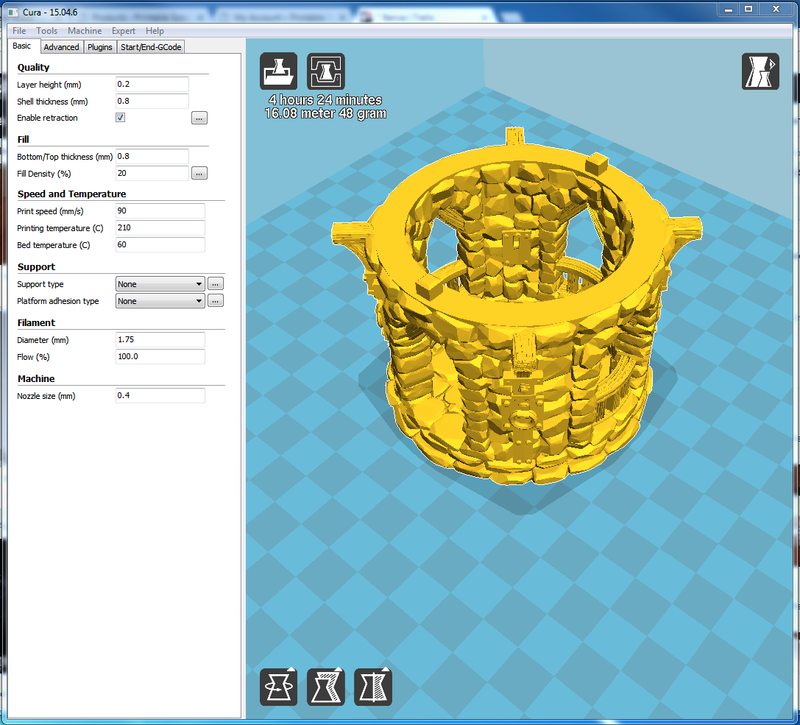Click the Fill Density input field
The image size is (800, 725).
click(x=152, y=173)
